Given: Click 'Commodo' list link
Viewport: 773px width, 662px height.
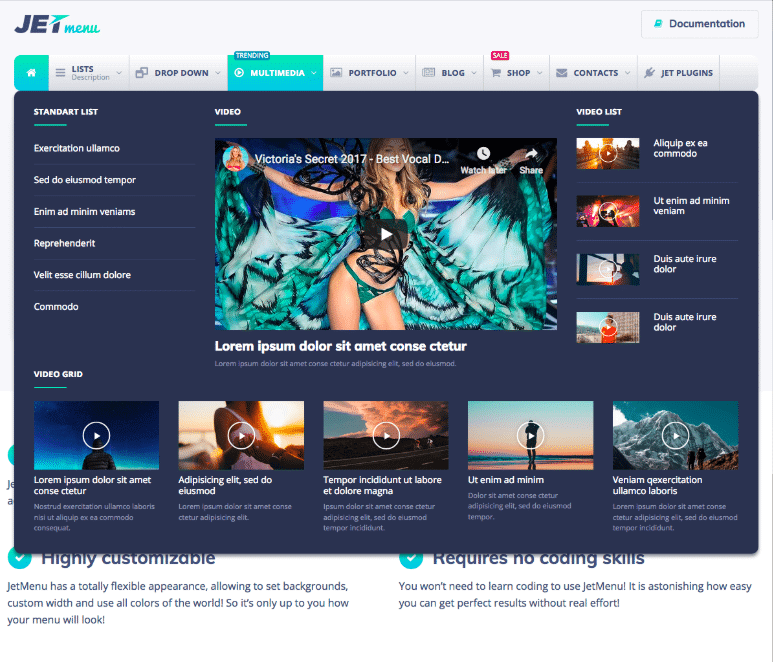Looking at the screenshot, I should pos(56,307).
